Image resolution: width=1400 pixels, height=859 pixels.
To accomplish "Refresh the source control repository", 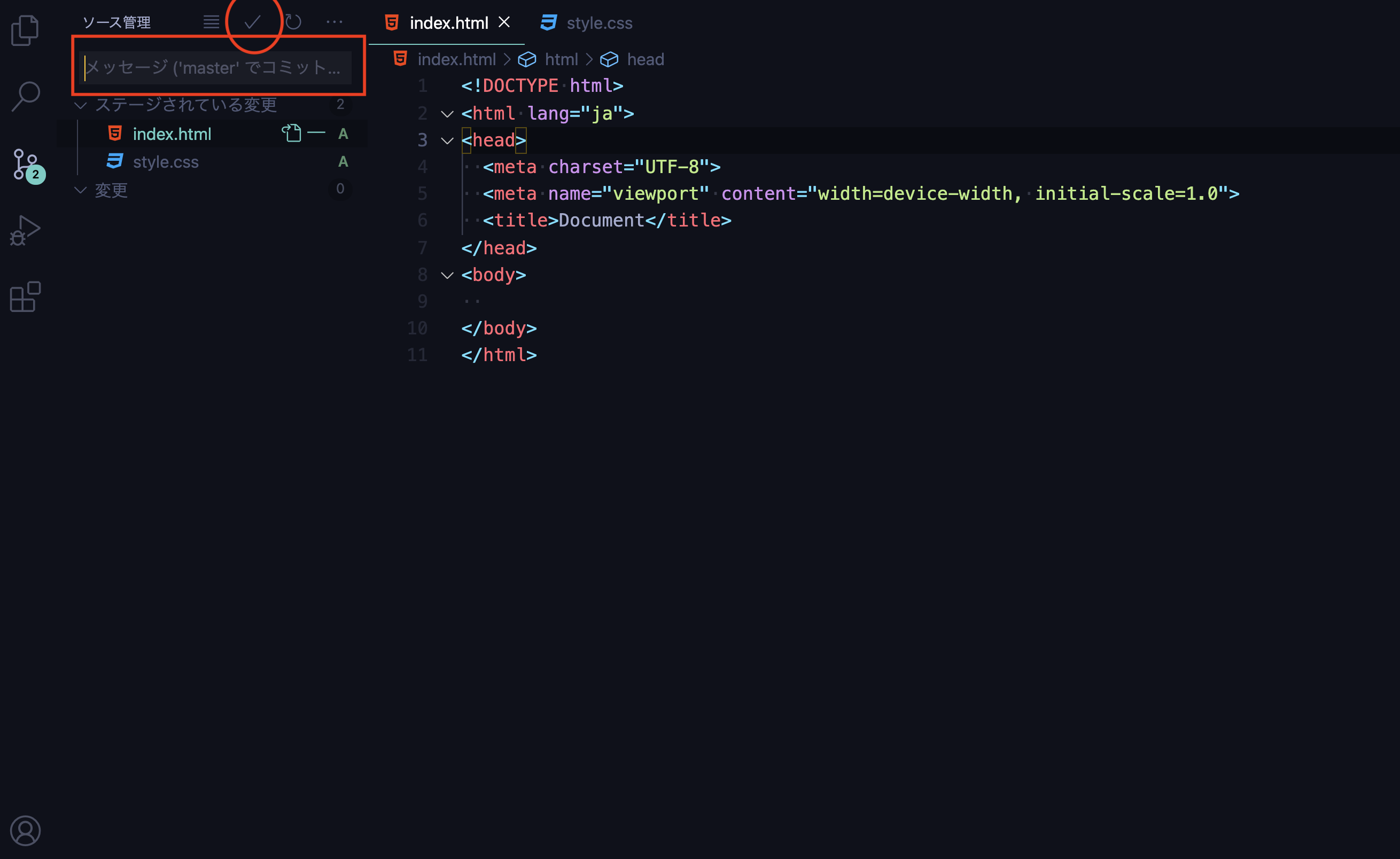I will click(x=293, y=22).
